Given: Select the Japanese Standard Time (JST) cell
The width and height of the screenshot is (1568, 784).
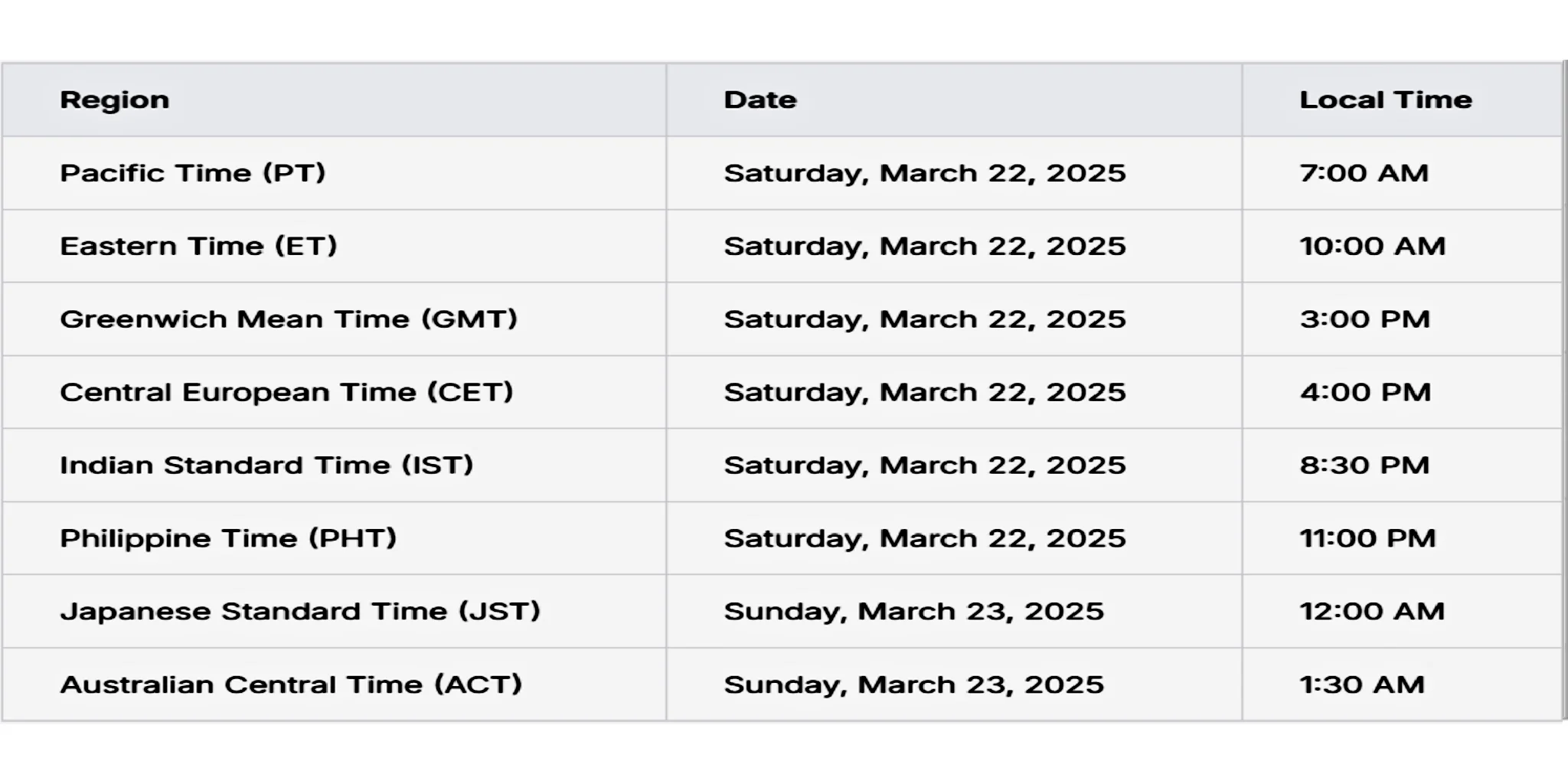Looking at the screenshot, I should 334,611.
